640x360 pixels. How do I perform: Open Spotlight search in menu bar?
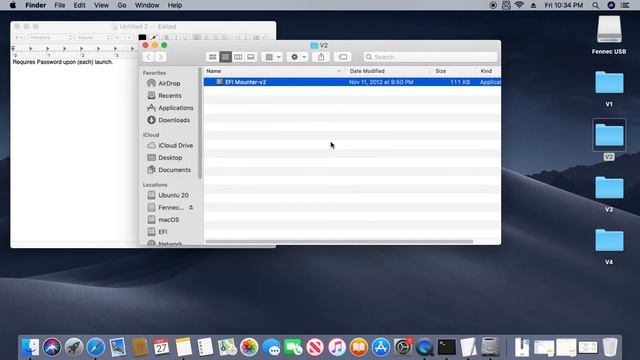click(596, 5)
